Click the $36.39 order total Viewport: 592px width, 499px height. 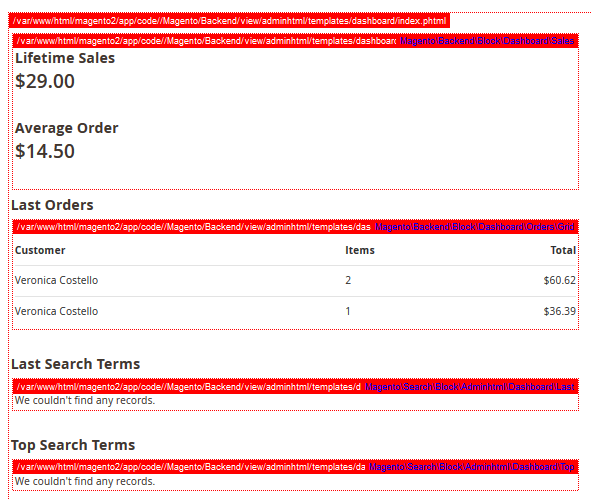tap(560, 311)
